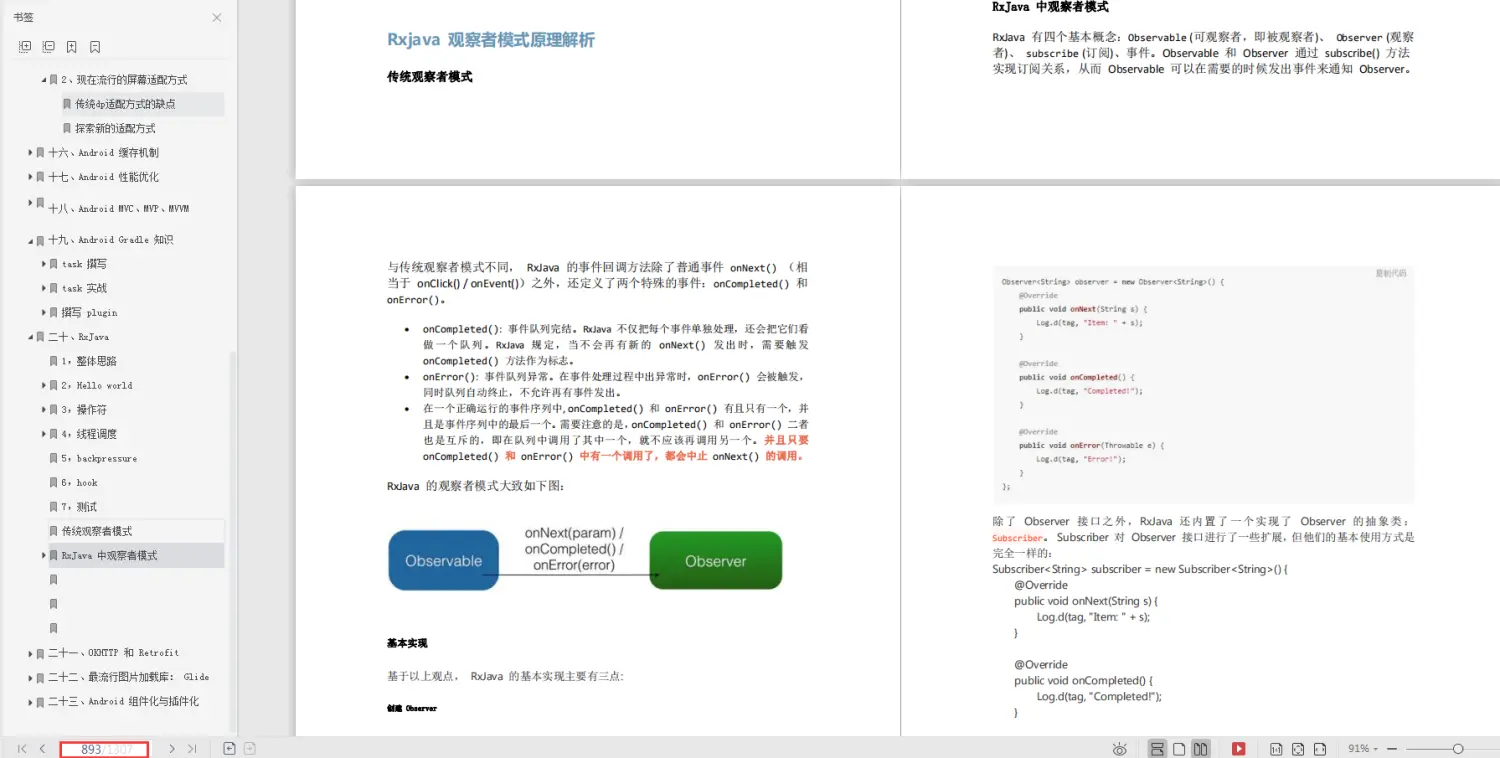Go to first page
Screen dimensions: 1500x758
22,748
